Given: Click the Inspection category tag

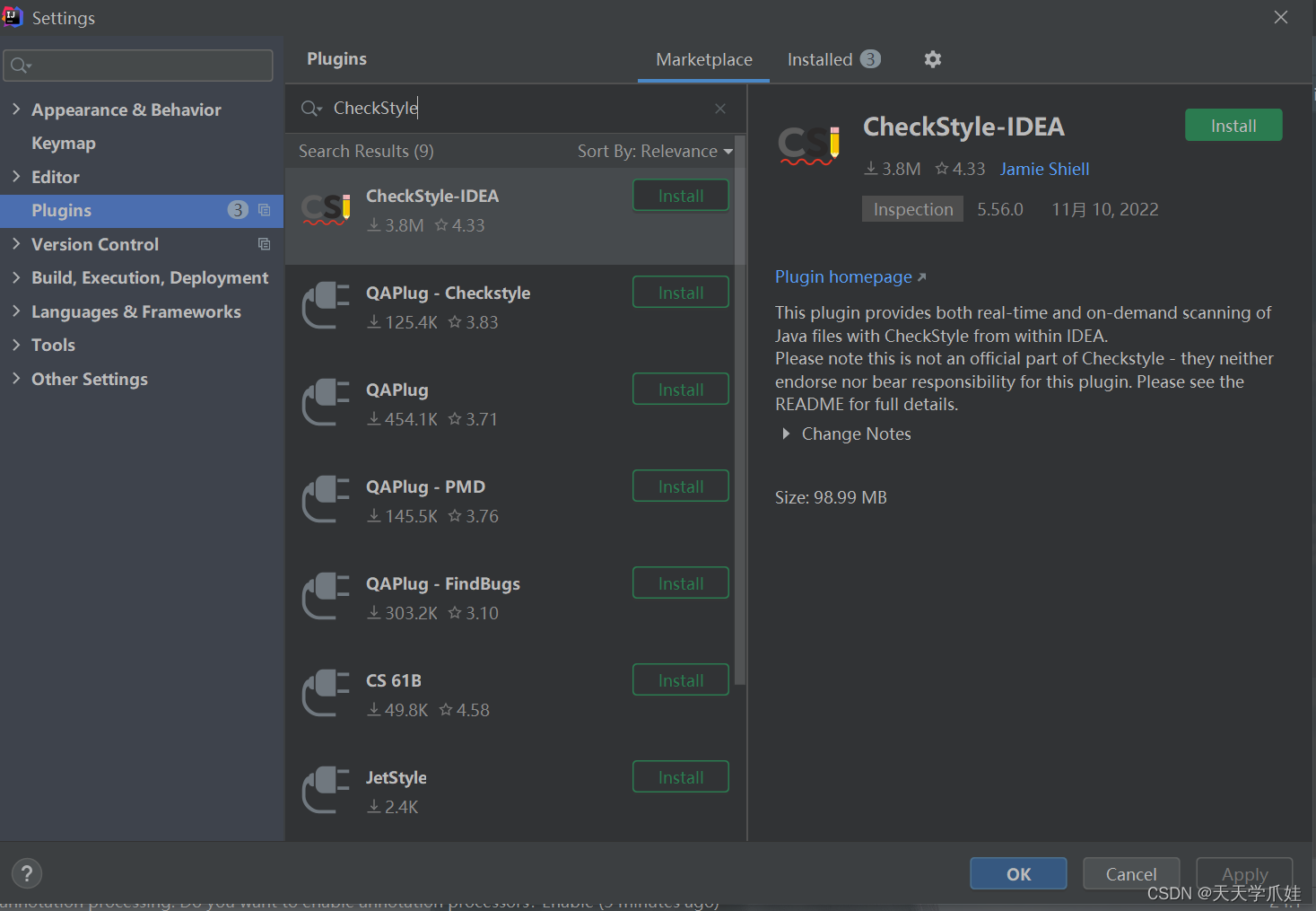Looking at the screenshot, I should coord(912,209).
